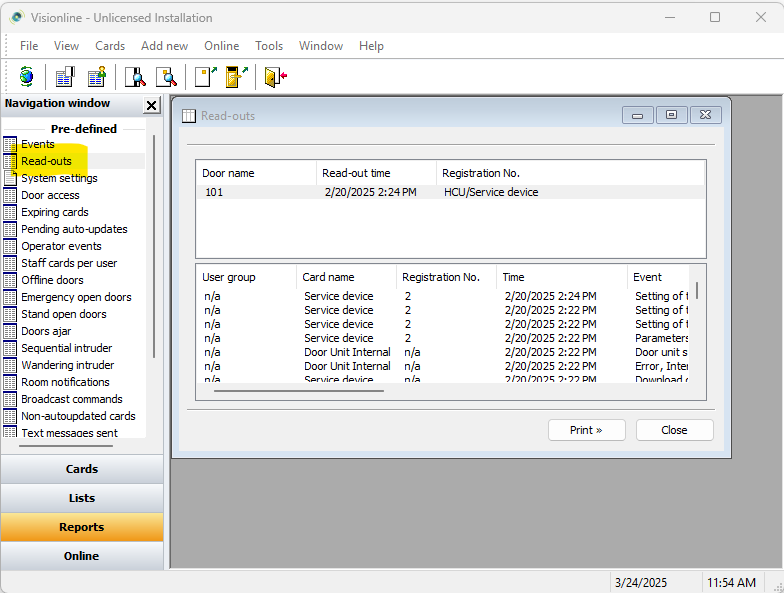Viewport: 784px width, 593px height.
Task: Click the icon beside Room notifications
Action: click(10, 382)
